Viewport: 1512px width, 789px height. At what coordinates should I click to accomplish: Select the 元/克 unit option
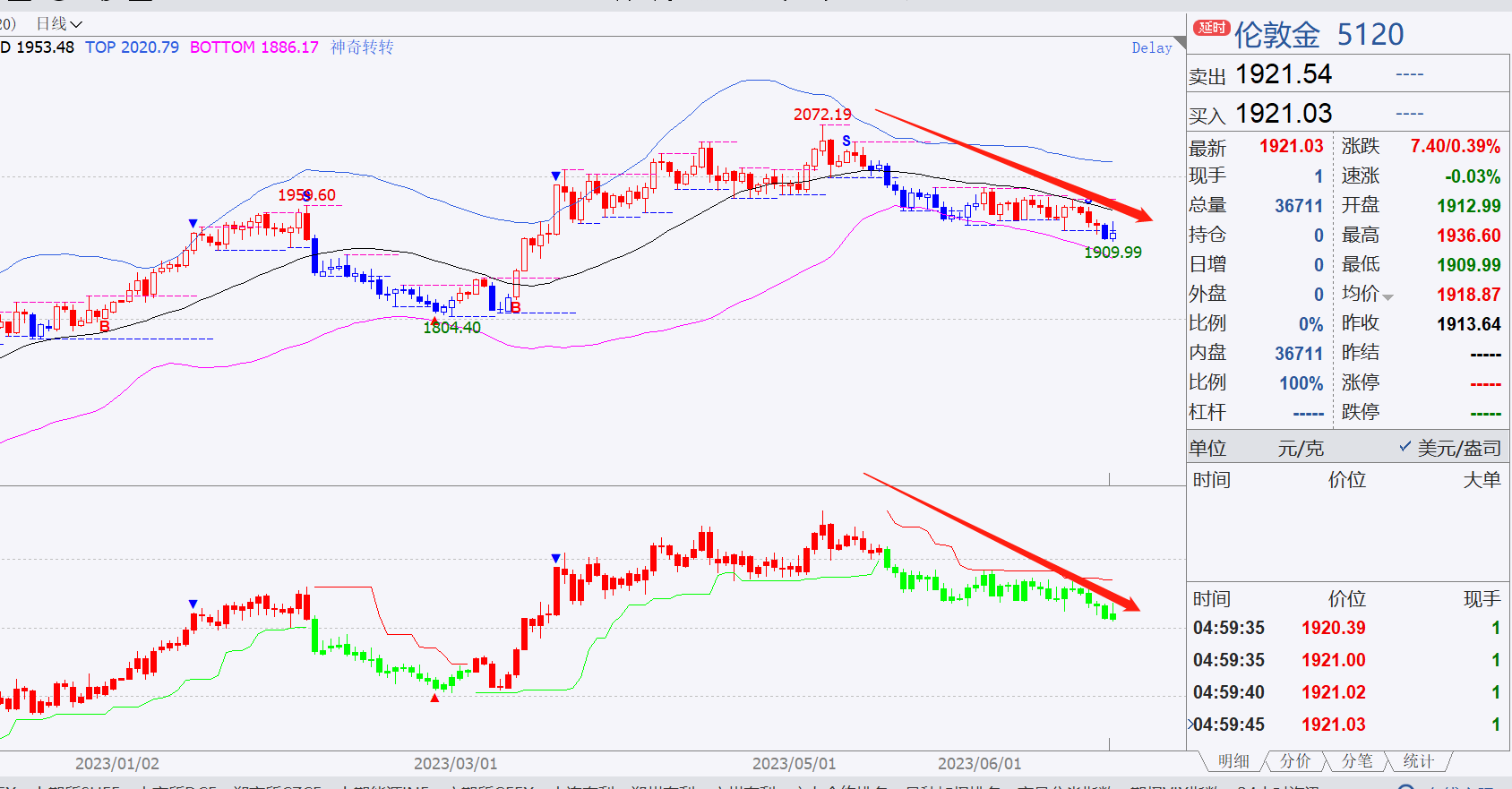point(1301,448)
